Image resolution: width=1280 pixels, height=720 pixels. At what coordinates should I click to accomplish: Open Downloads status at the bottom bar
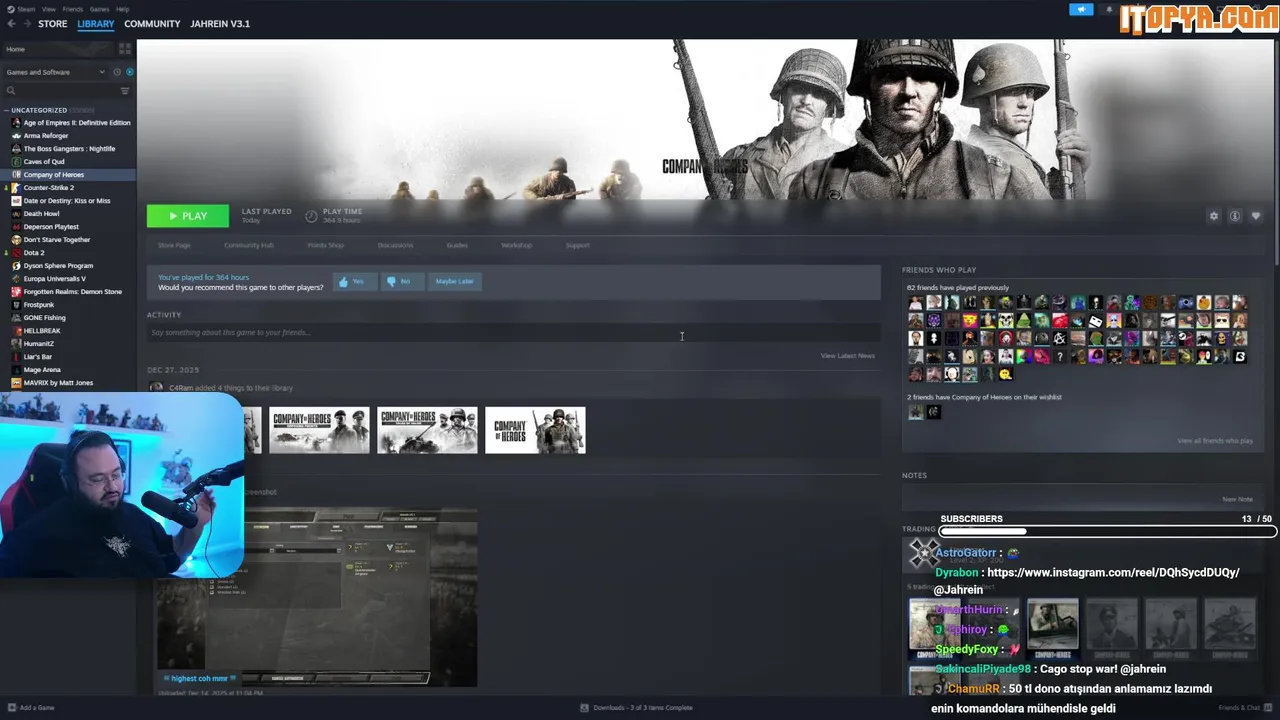(x=636, y=708)
